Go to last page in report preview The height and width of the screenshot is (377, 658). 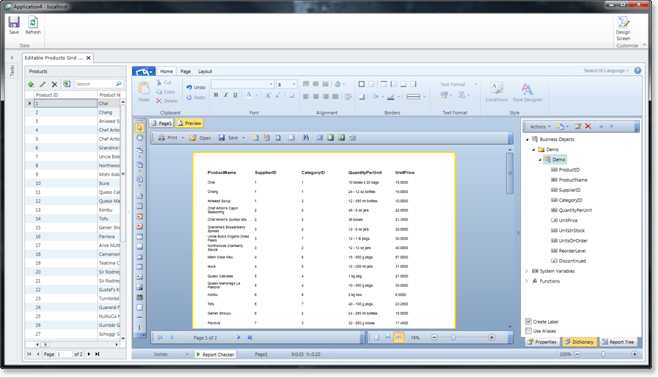[x=250, y=337]
